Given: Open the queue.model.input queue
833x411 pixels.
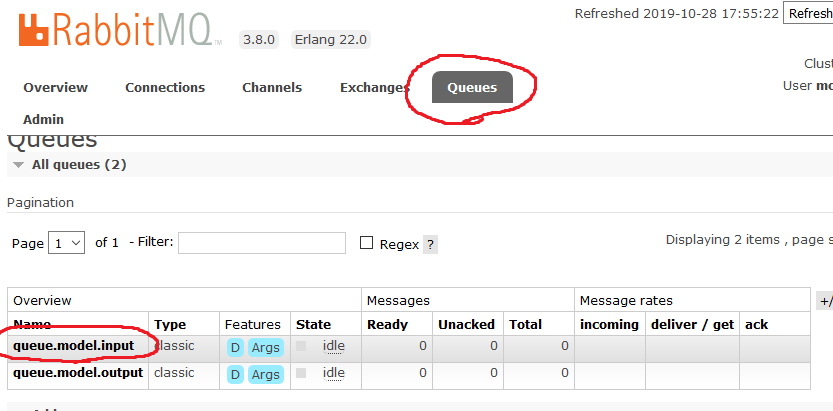Looking at the screenshot, I should 74,346.
